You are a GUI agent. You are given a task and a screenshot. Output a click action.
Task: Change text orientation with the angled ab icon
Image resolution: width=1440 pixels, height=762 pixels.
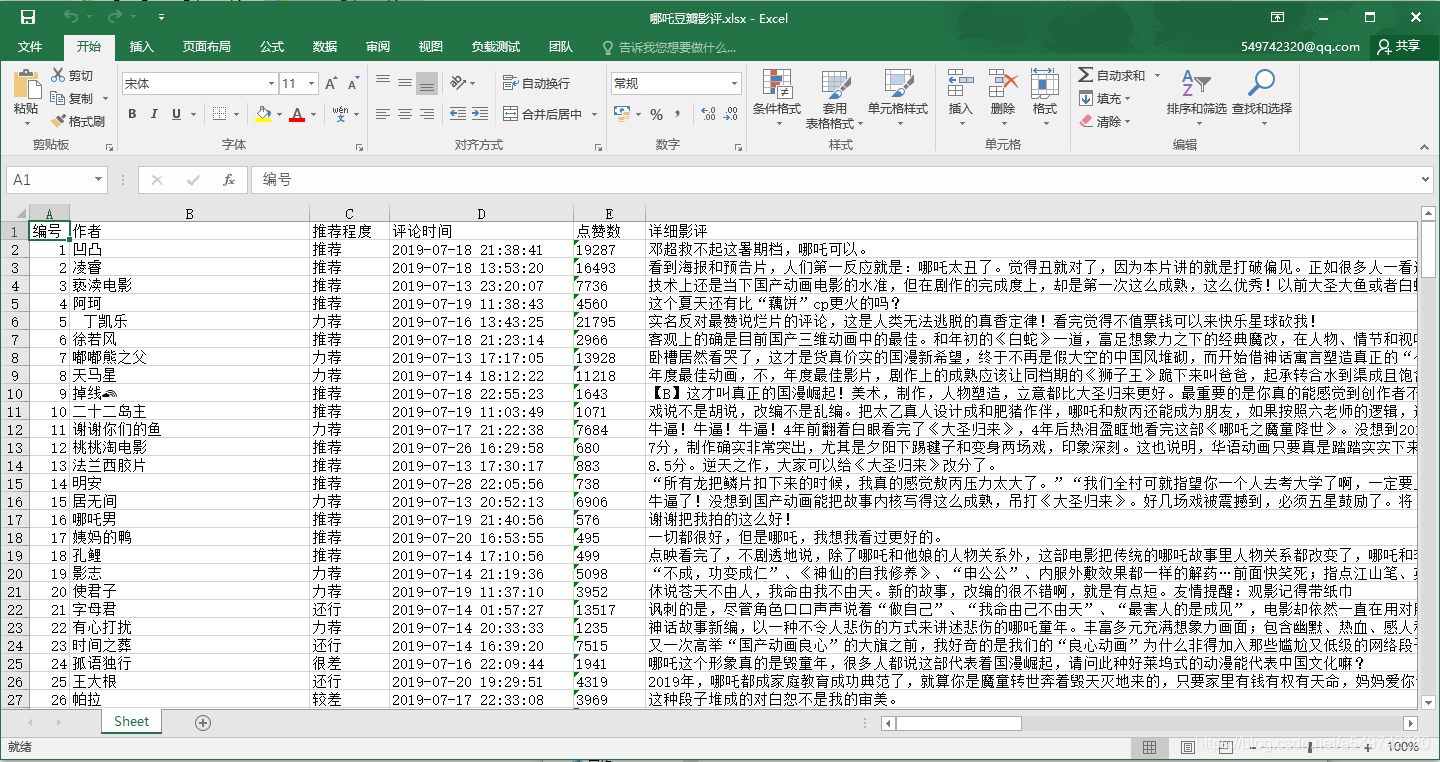pos(457,83)
